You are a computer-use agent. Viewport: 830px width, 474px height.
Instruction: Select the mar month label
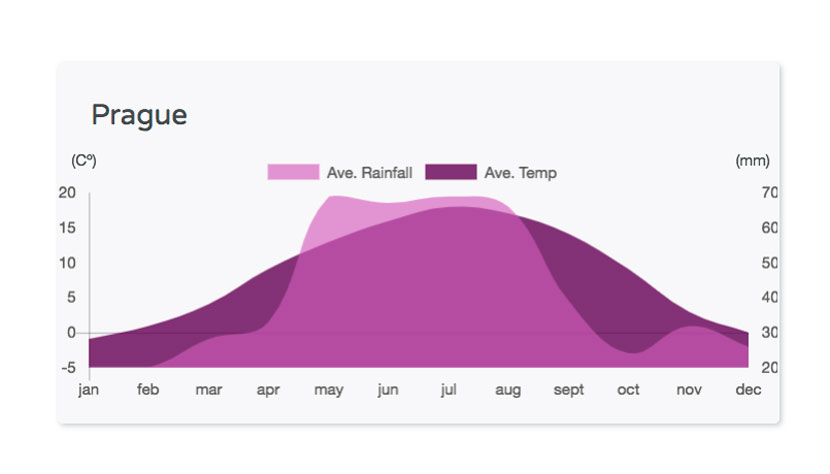209,390
